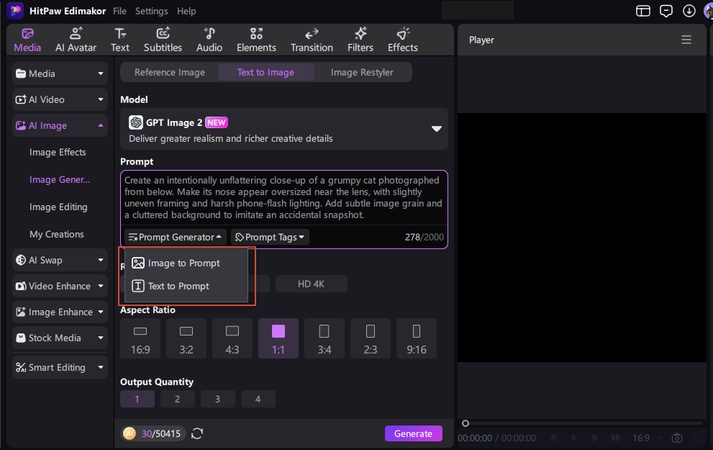Click the HitPaw Edimakor logo icon
Viewport: 713px width, 450px height.
(15, 10)
